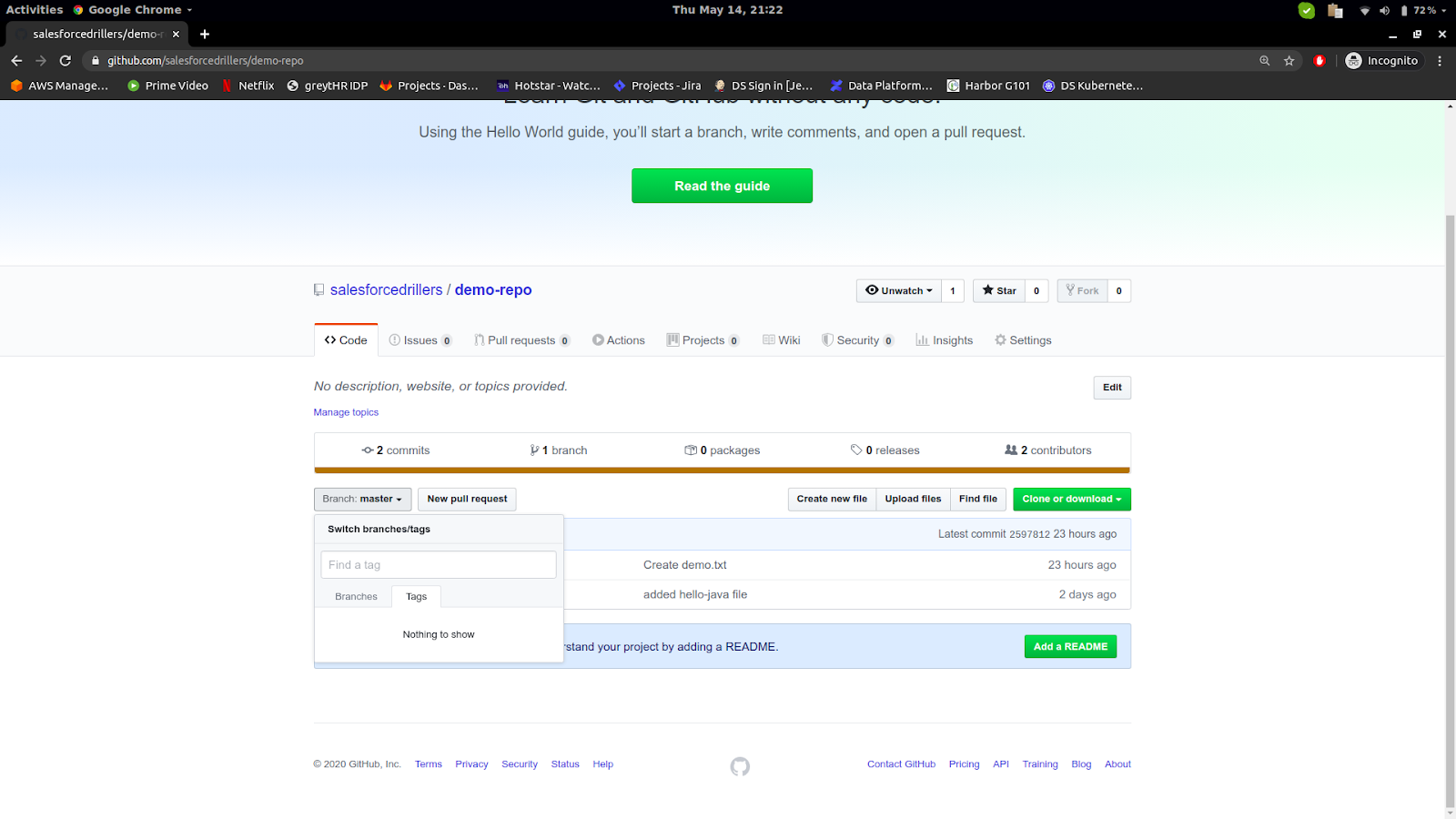The height and width of the screenshot is (819, 1456).
Task: Open the volume speaker indicator
Action: click(x=1384, y=11)
